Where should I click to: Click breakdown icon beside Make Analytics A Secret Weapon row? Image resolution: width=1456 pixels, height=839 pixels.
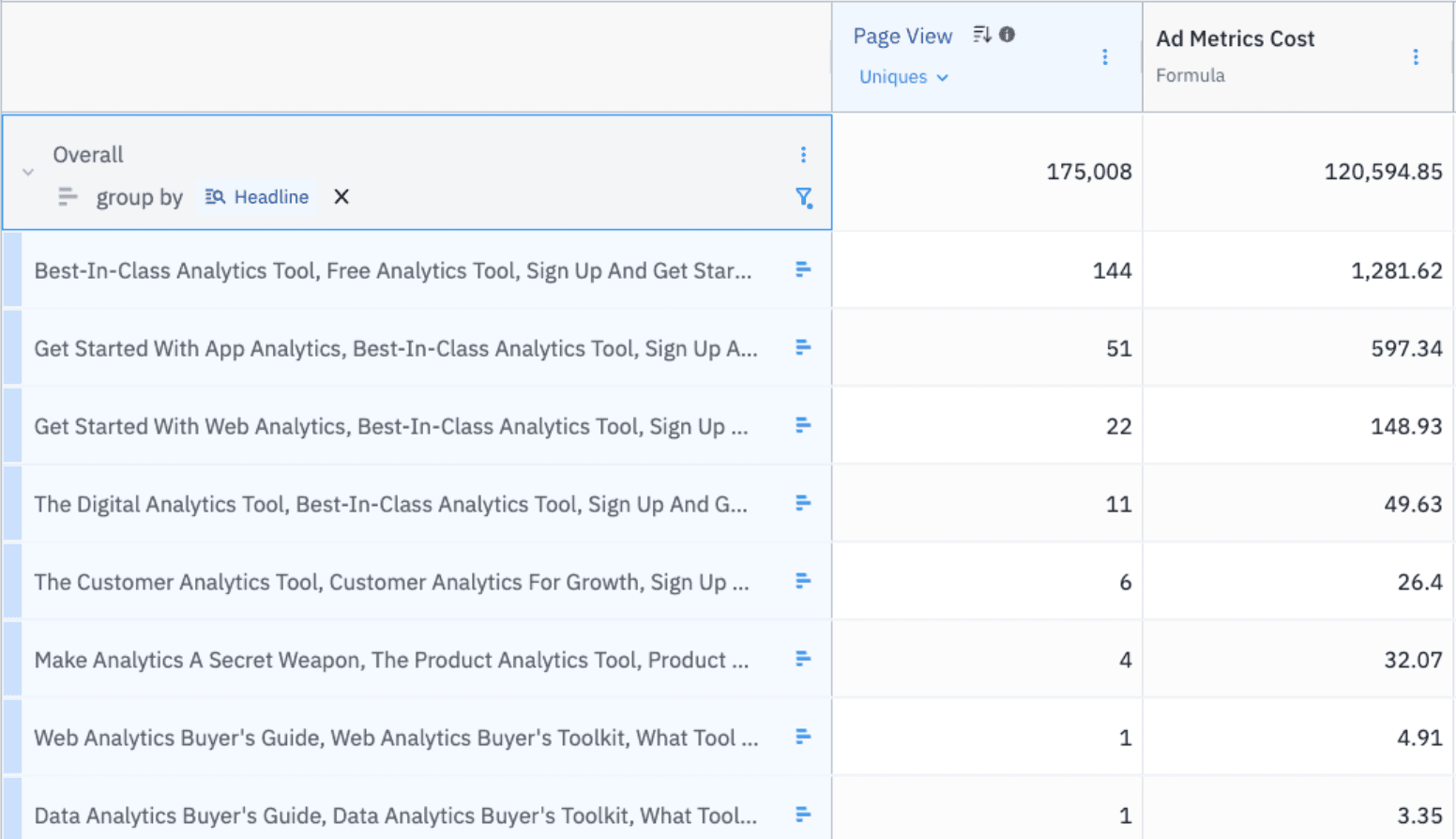(803, 659)
